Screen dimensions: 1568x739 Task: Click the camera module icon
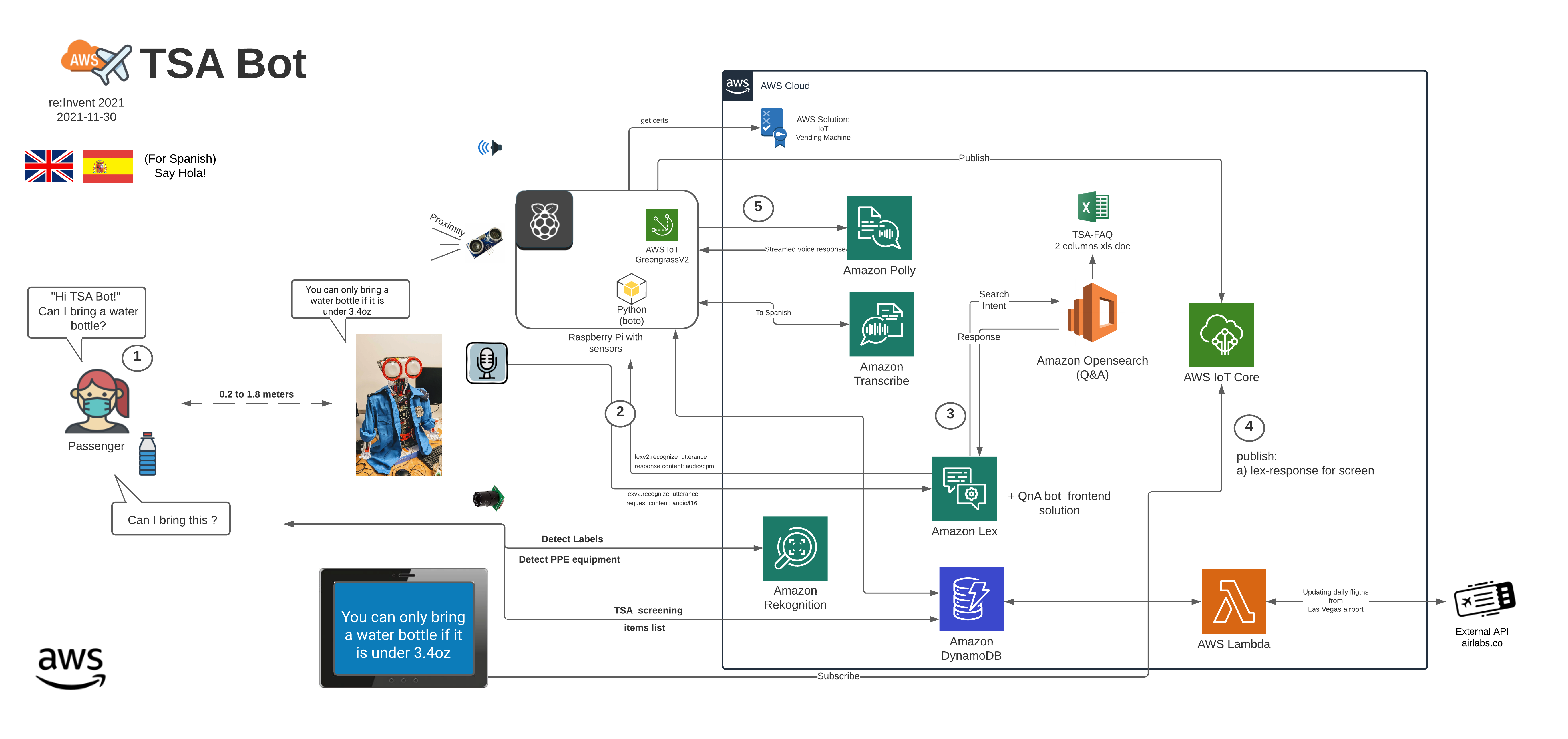click(x=489, y=498)
